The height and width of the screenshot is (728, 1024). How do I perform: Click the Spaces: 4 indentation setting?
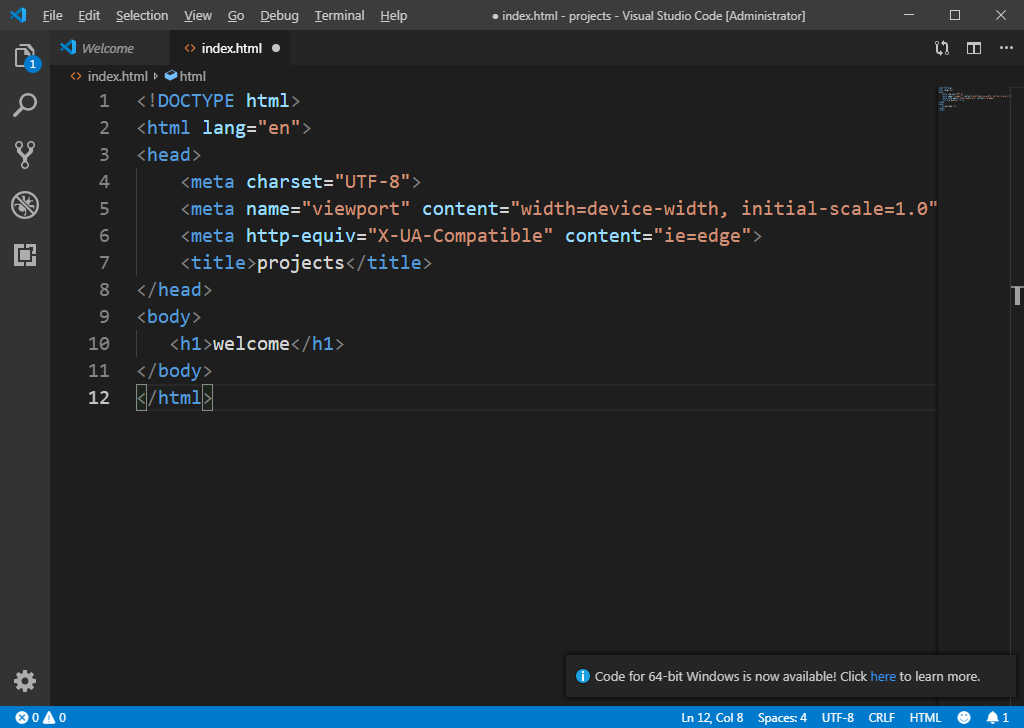782,718
